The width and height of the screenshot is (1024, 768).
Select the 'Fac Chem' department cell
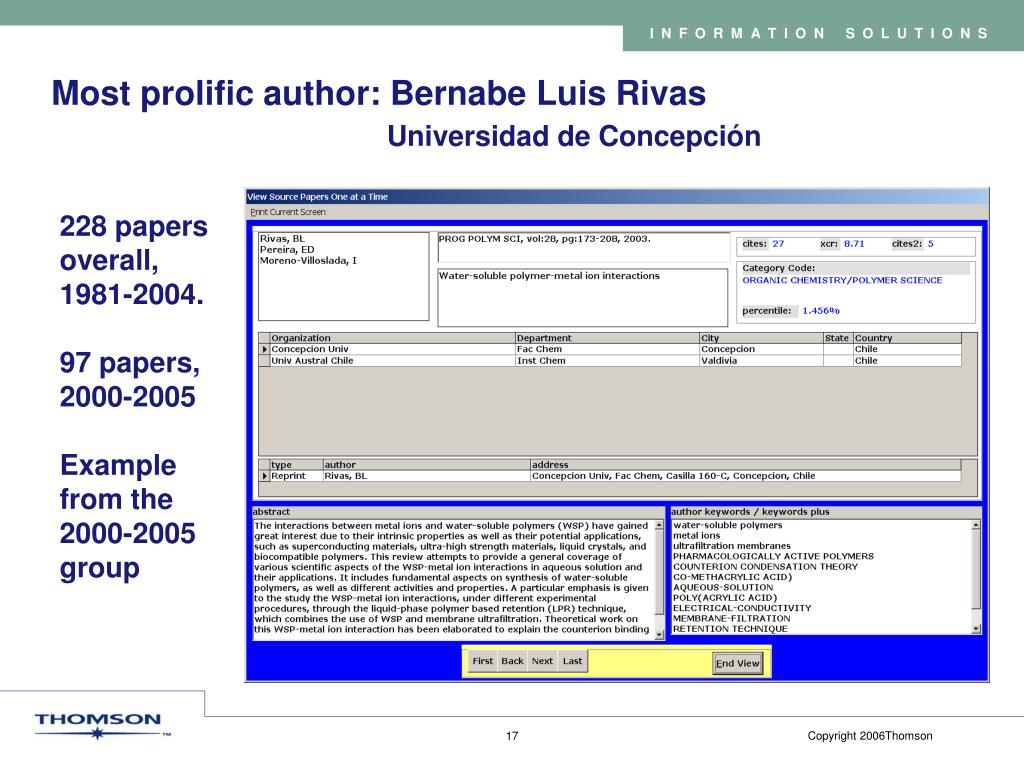607,349
